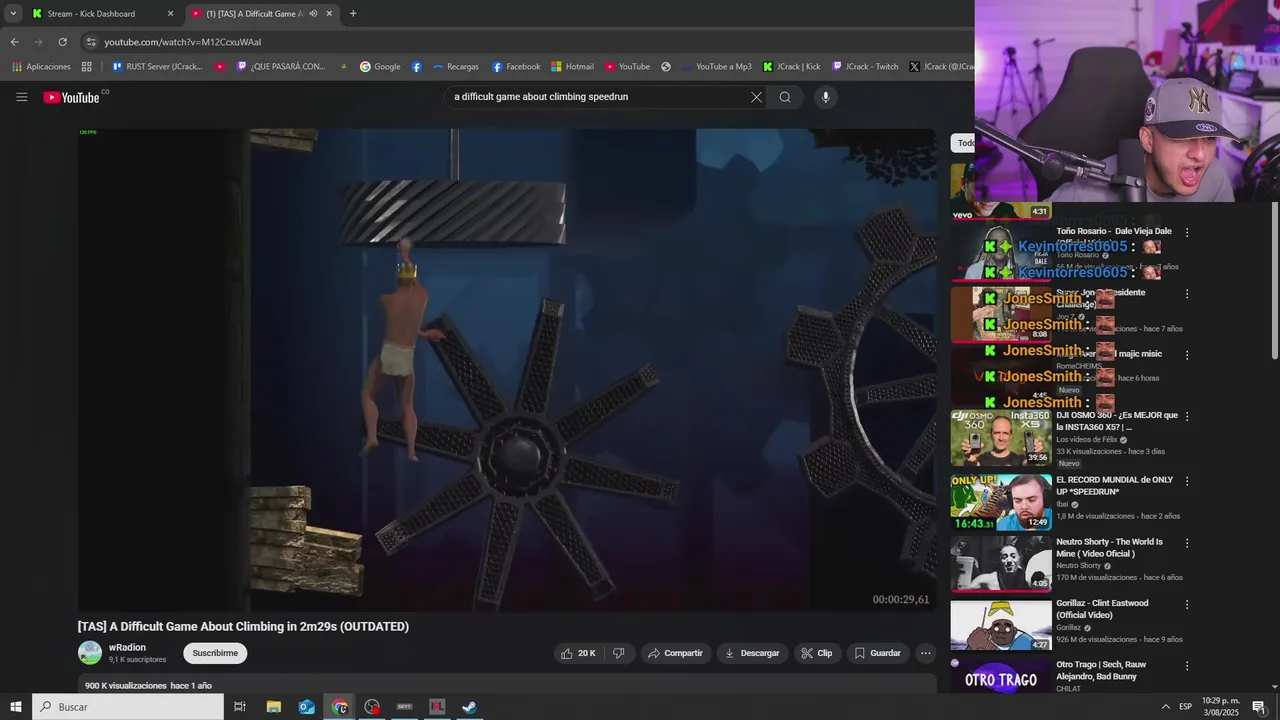Open the Google bookmark

[x=380, y=67]
